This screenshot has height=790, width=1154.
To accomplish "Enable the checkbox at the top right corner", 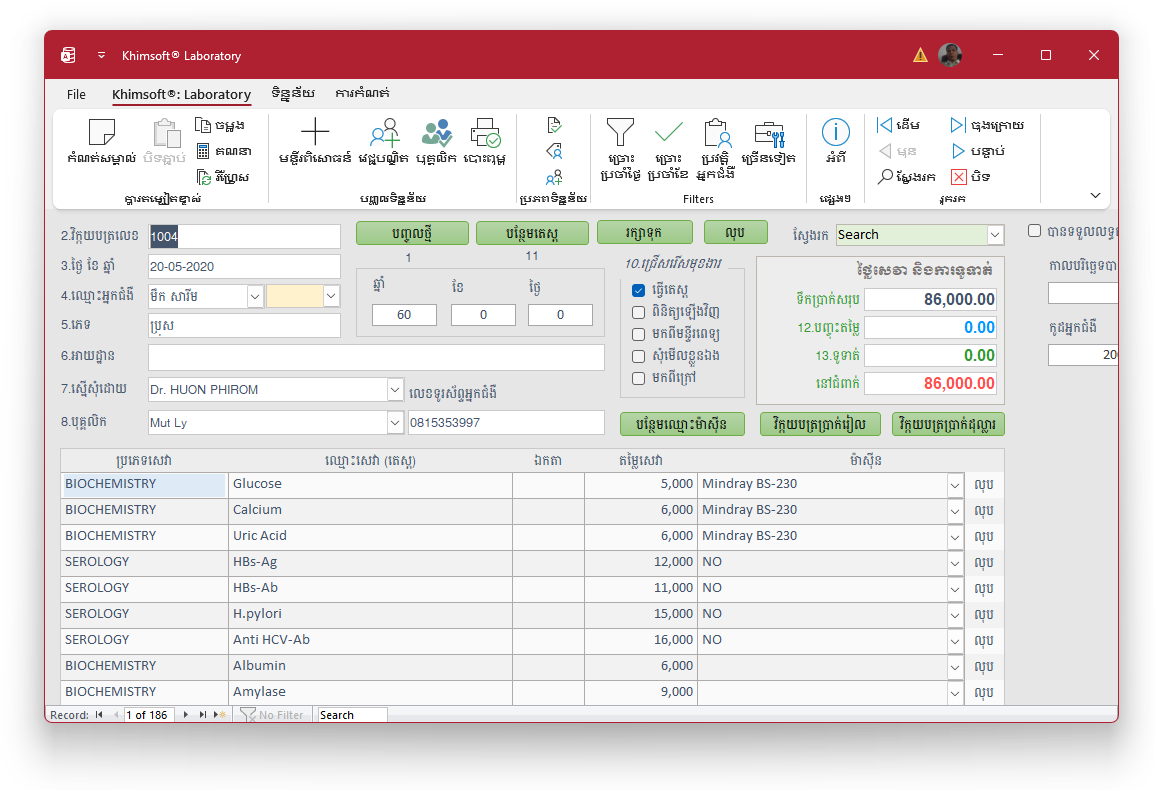I will pyautogui.click(x=1035, y=230).
